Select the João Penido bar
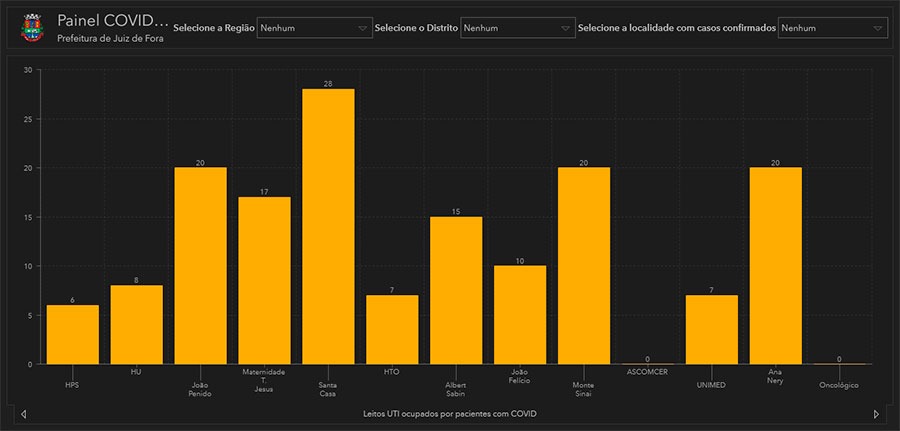 coord(200,266)
